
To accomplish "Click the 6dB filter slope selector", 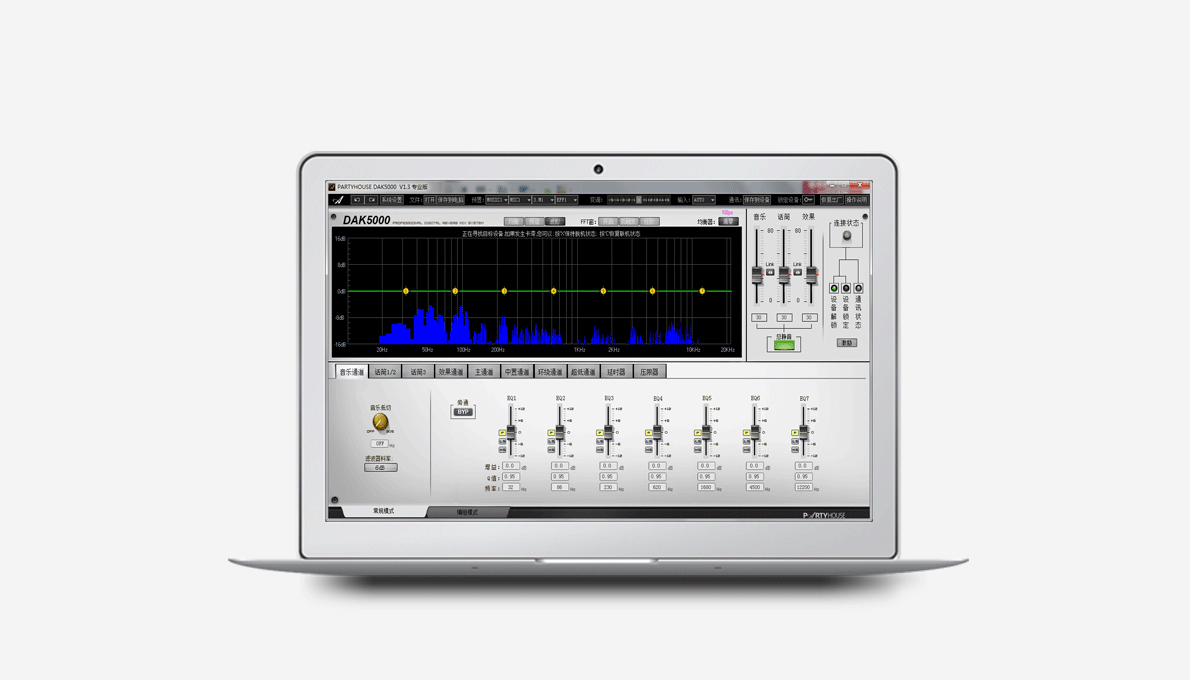I will (380, 468).
